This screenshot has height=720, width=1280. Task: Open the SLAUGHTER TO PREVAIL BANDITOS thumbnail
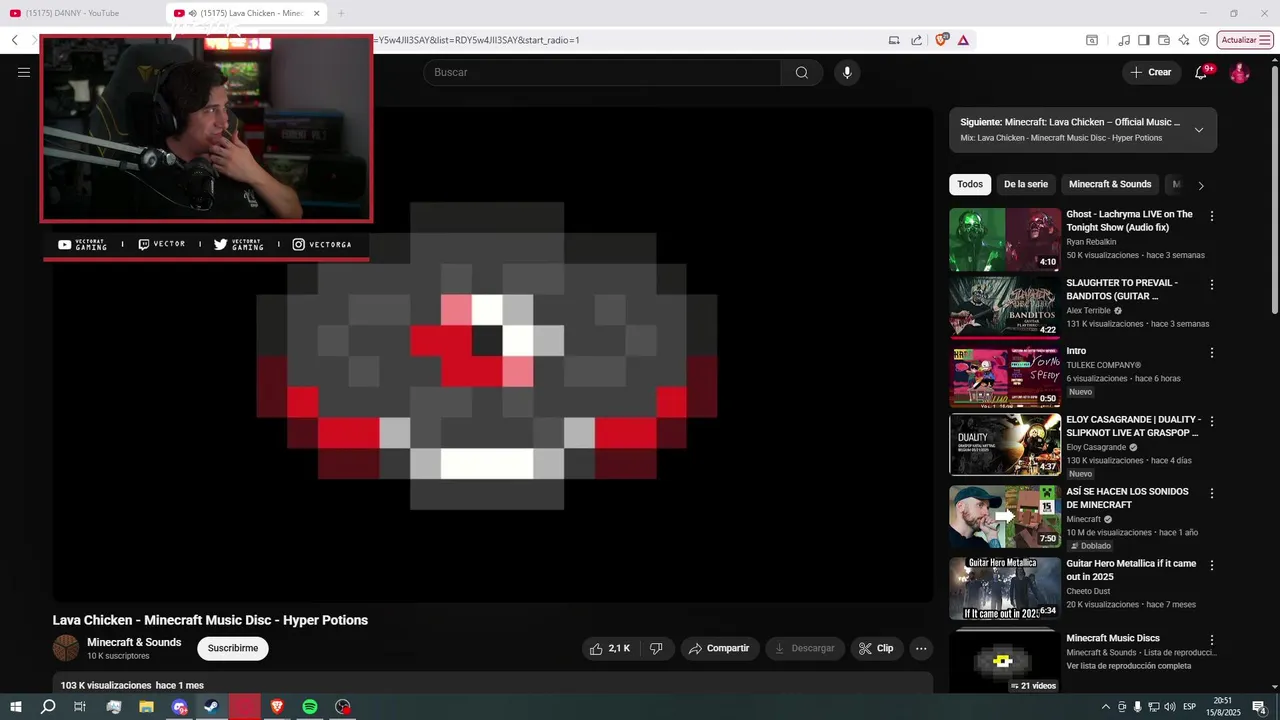click(x=1005, y=308)
